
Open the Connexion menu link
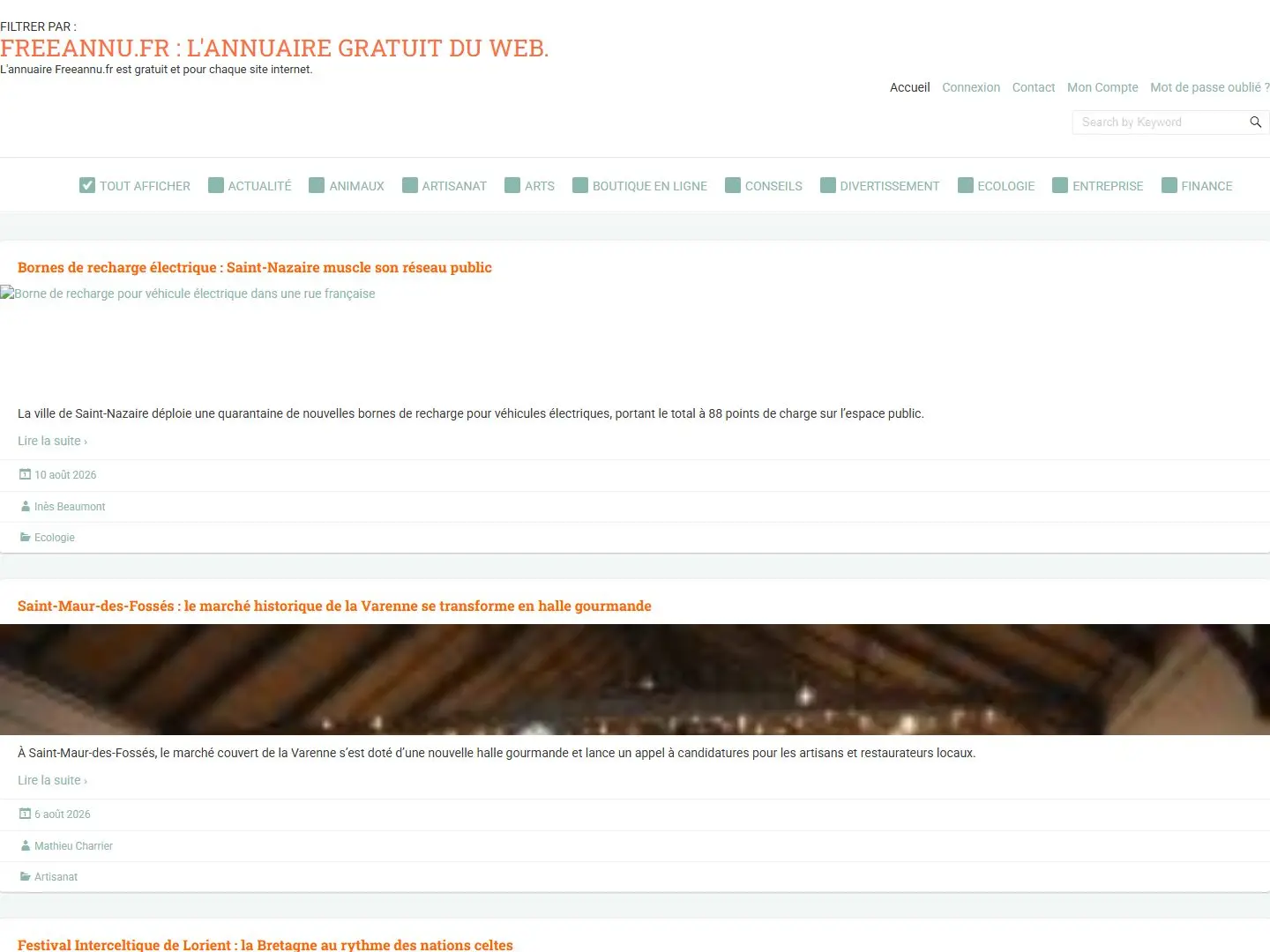pyautogui.click(x=971, y=87)
